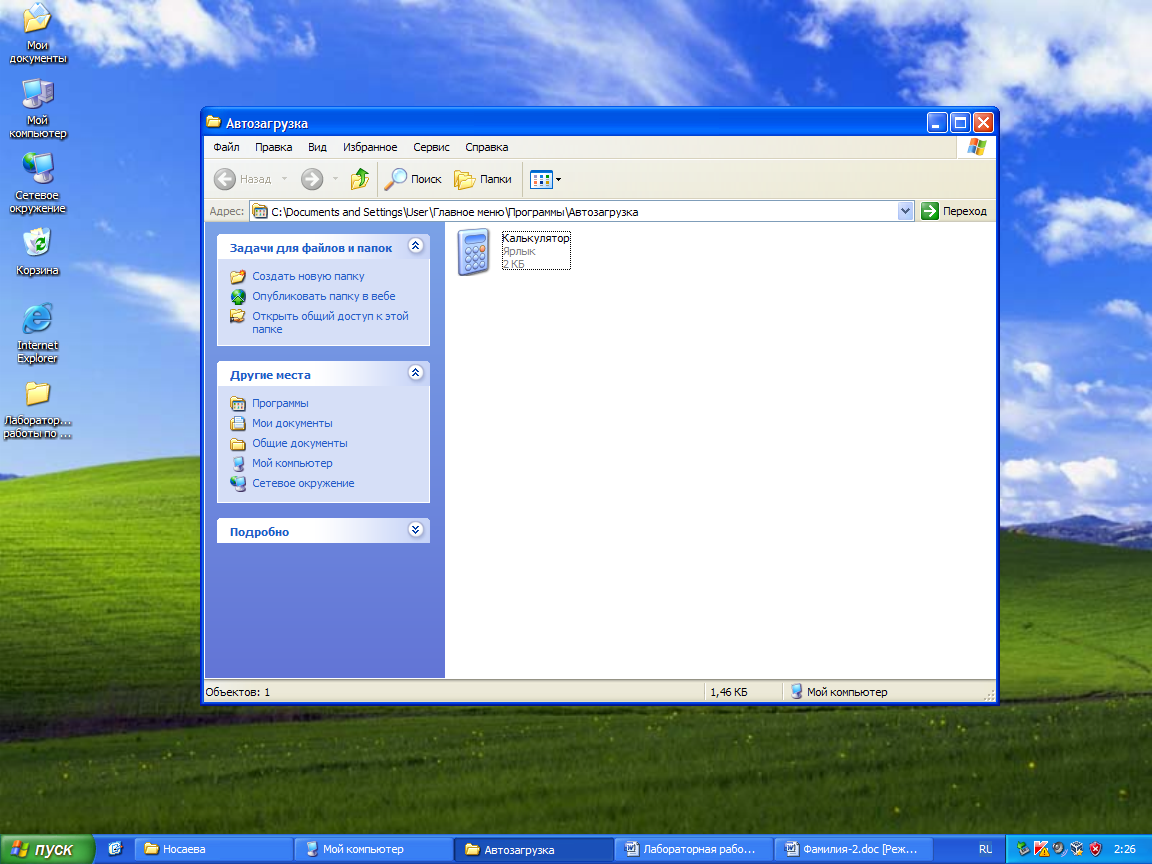1152x864 pixels.
Task: Click the Общие документы folder icon in sidebar
Action: pyautogui.click(x=238, y=443)
